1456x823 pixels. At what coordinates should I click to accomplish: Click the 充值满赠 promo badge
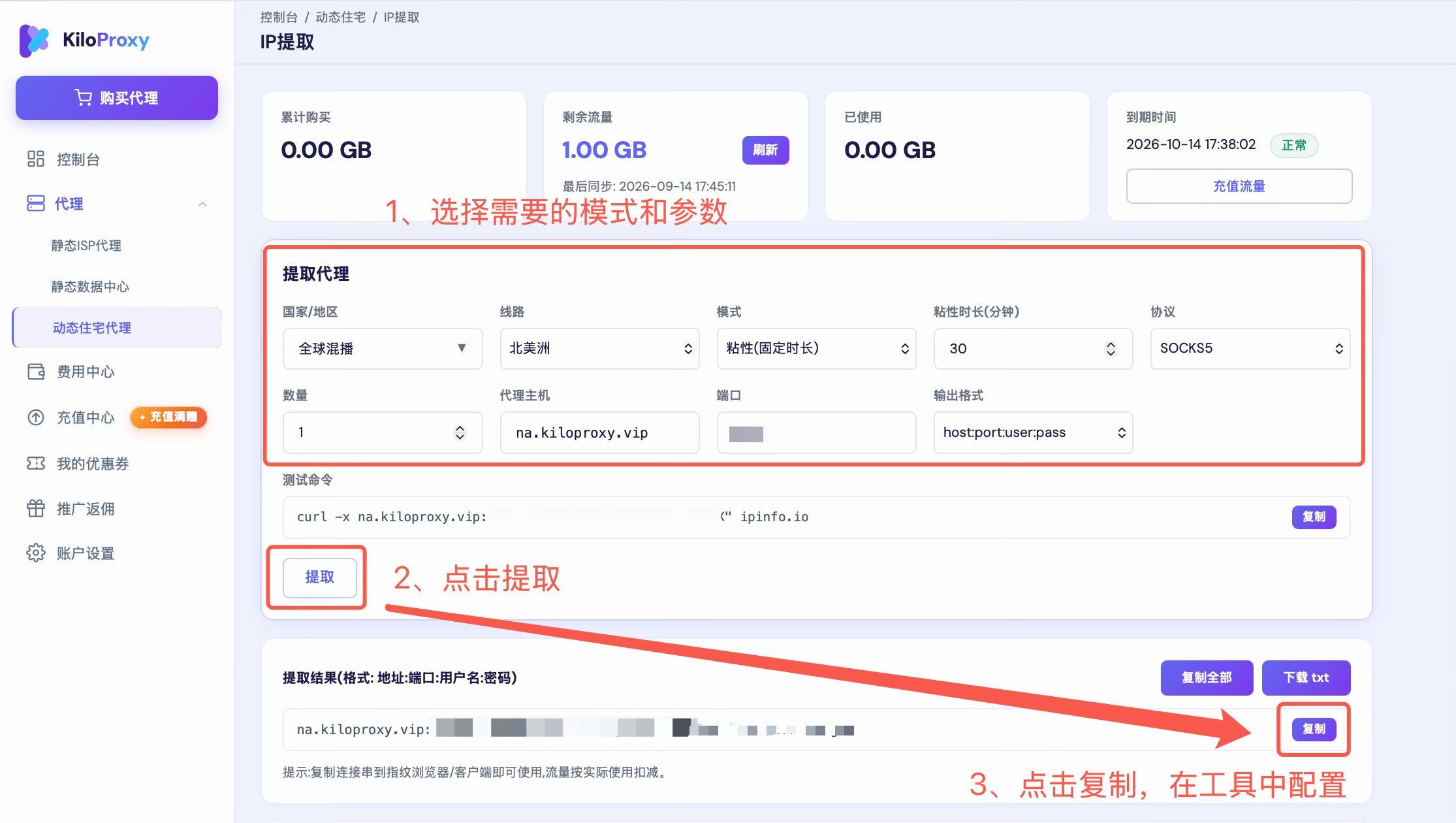(x=168, y=417)
